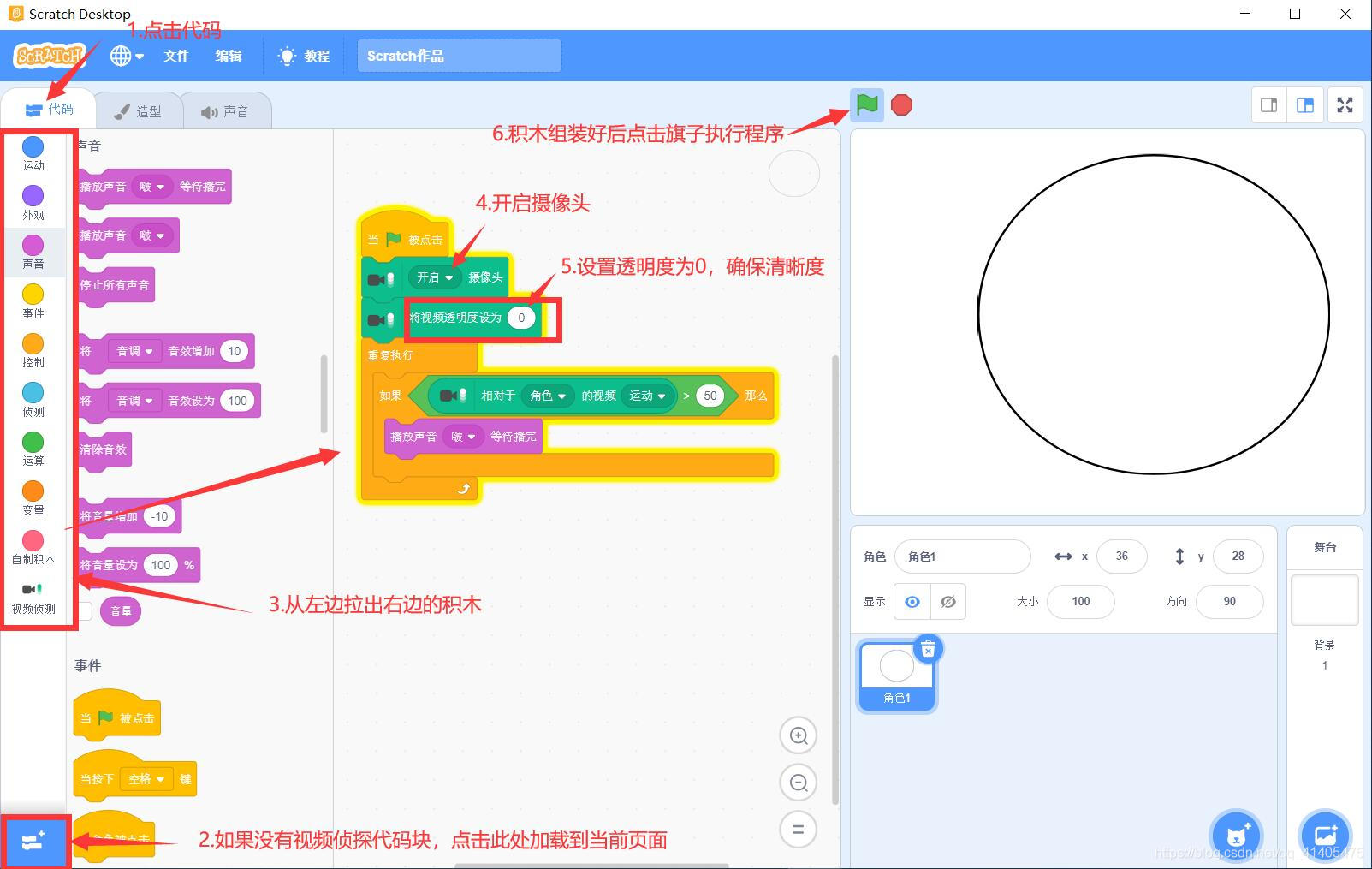Screen dimensions: 1372x869
Task: Click the red stop sign button
Action: point(901,105)
